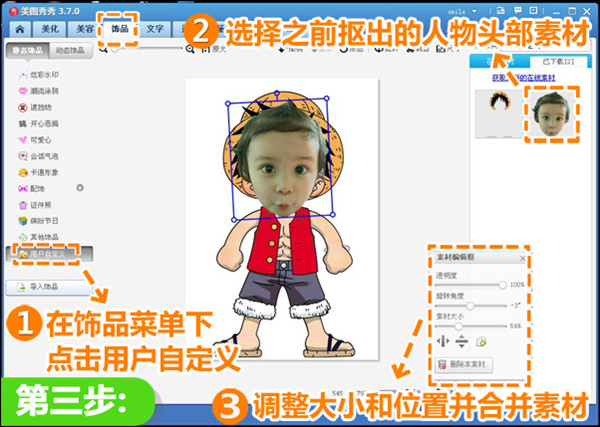Open the smile account dropdown arrow
Image resolution: width=600 pixels, height=427 pixels.
pos(475,11)
